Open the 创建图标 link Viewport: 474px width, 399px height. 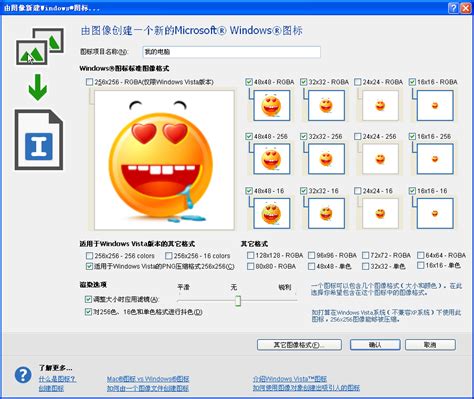(51, 388)
